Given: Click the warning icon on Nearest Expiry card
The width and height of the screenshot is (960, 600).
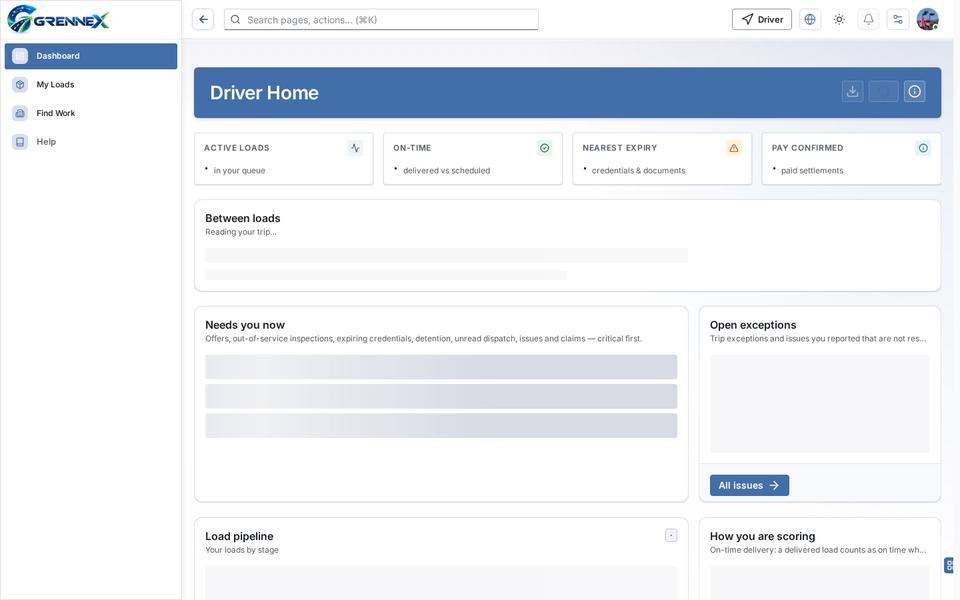Looking at the screenshot, I should 733,148.
